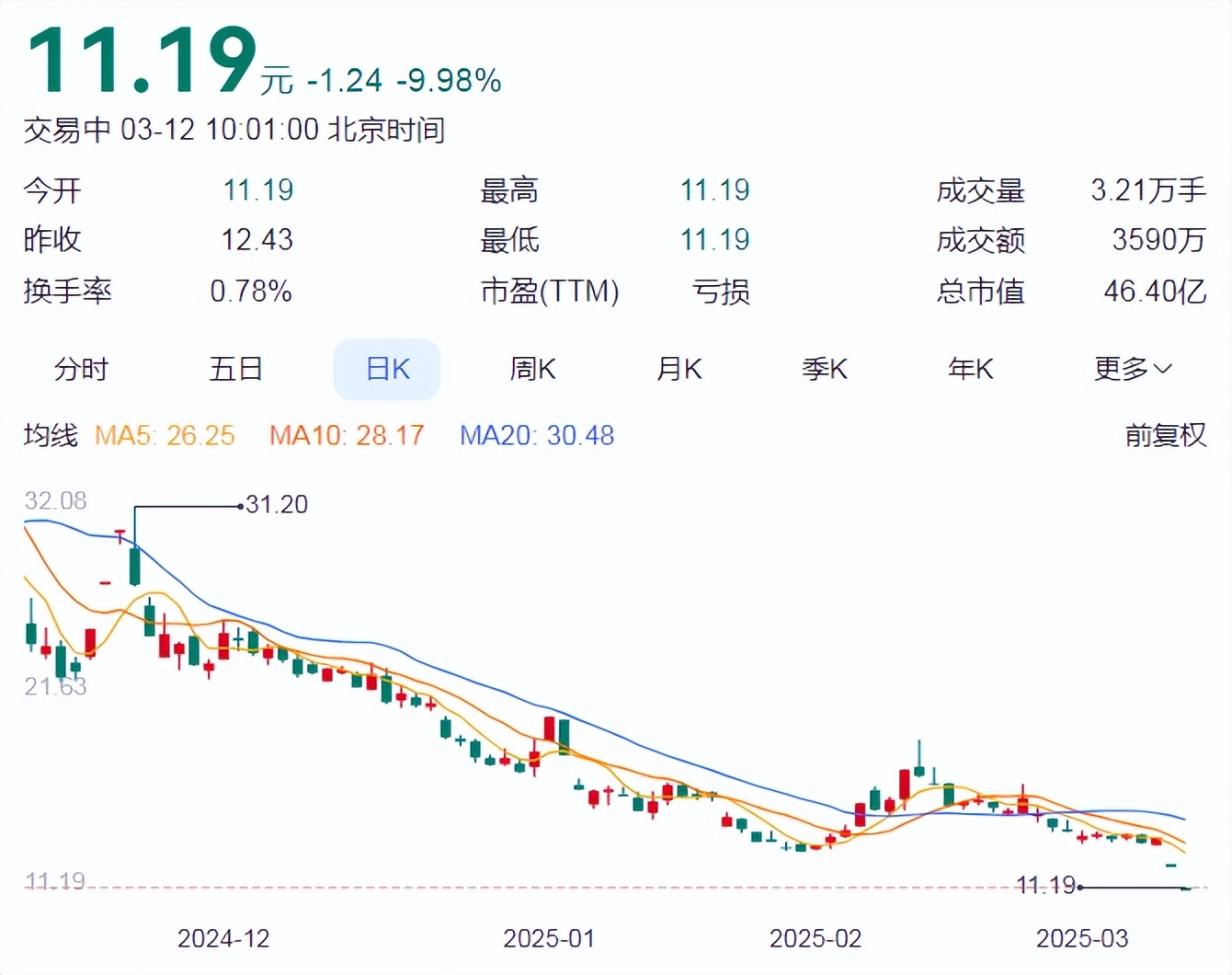
Task: Click the 31.20 high price marker
Action: pos(277,504)
